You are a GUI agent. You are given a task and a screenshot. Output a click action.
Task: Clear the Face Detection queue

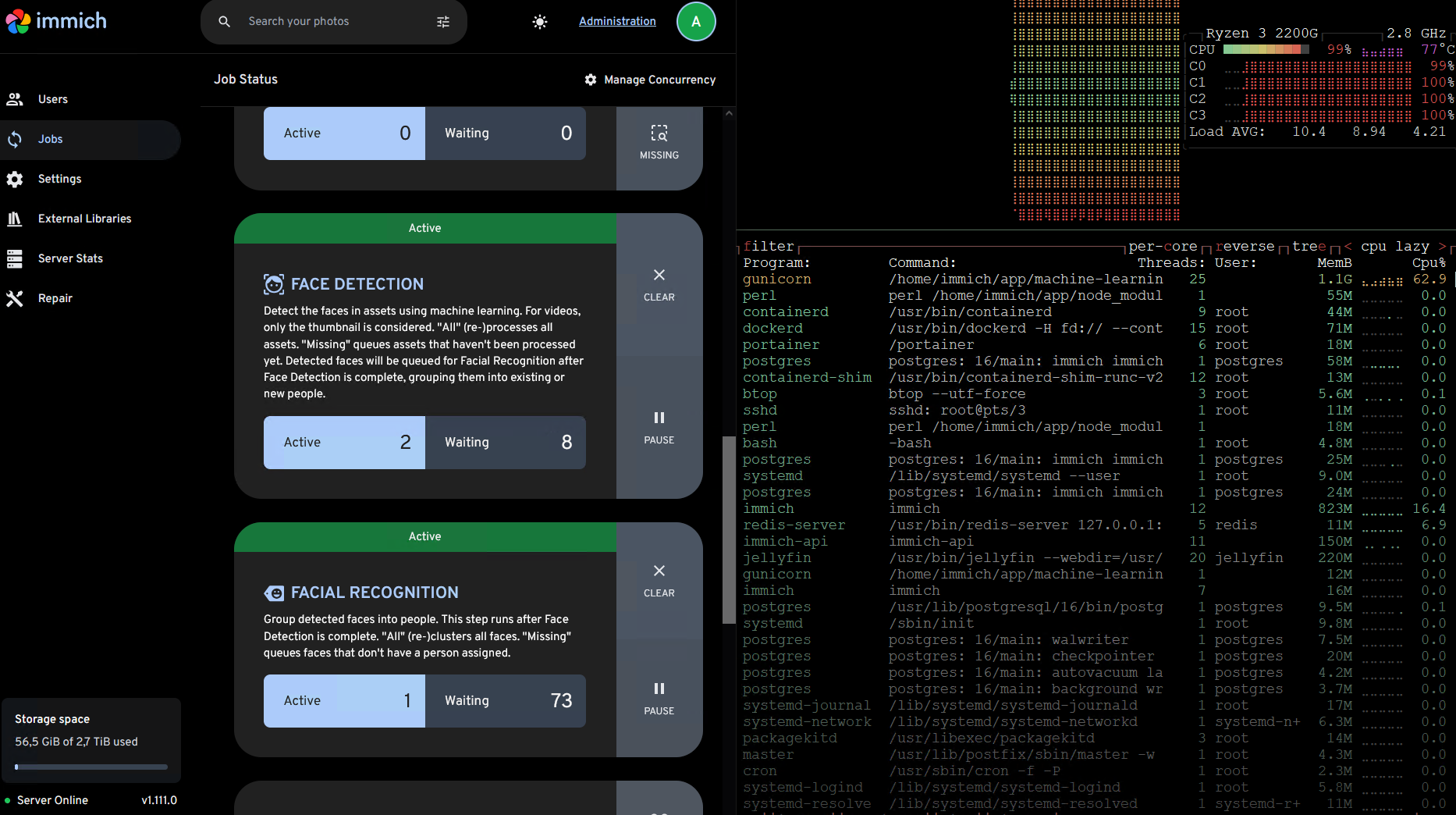click(659, 285)
